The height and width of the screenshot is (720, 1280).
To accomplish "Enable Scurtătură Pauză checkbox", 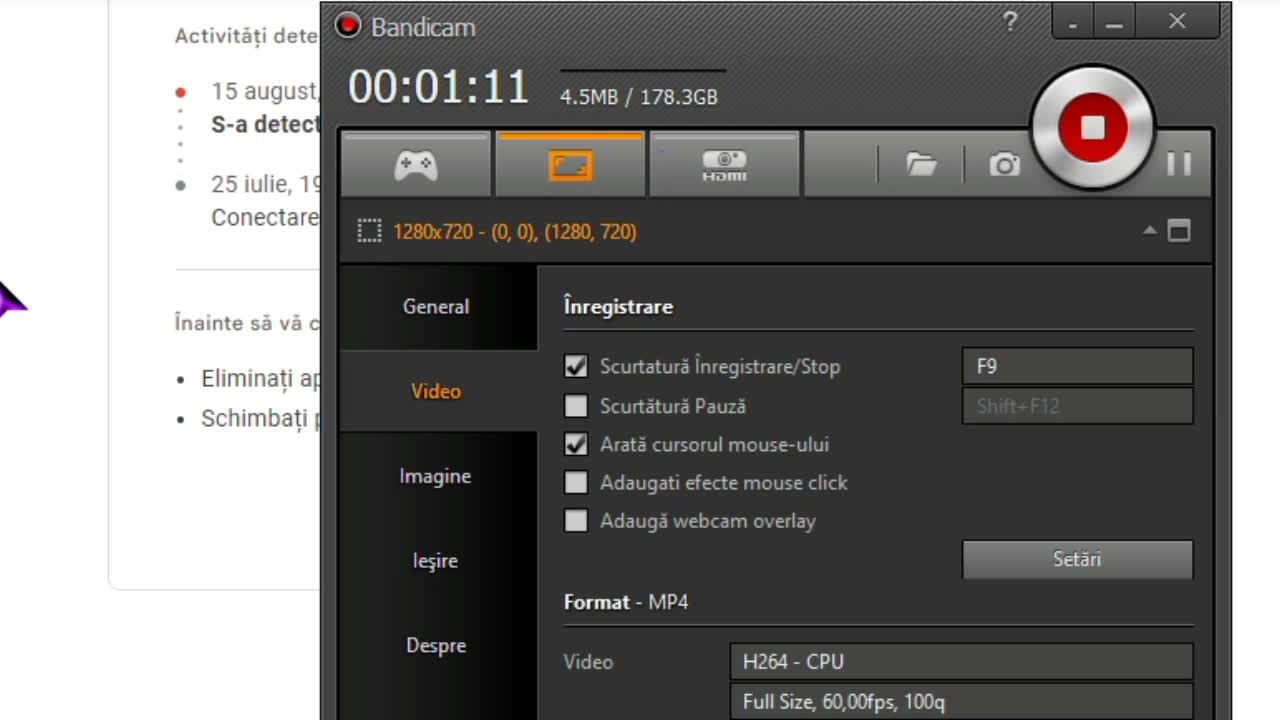I will click(576, 406).
